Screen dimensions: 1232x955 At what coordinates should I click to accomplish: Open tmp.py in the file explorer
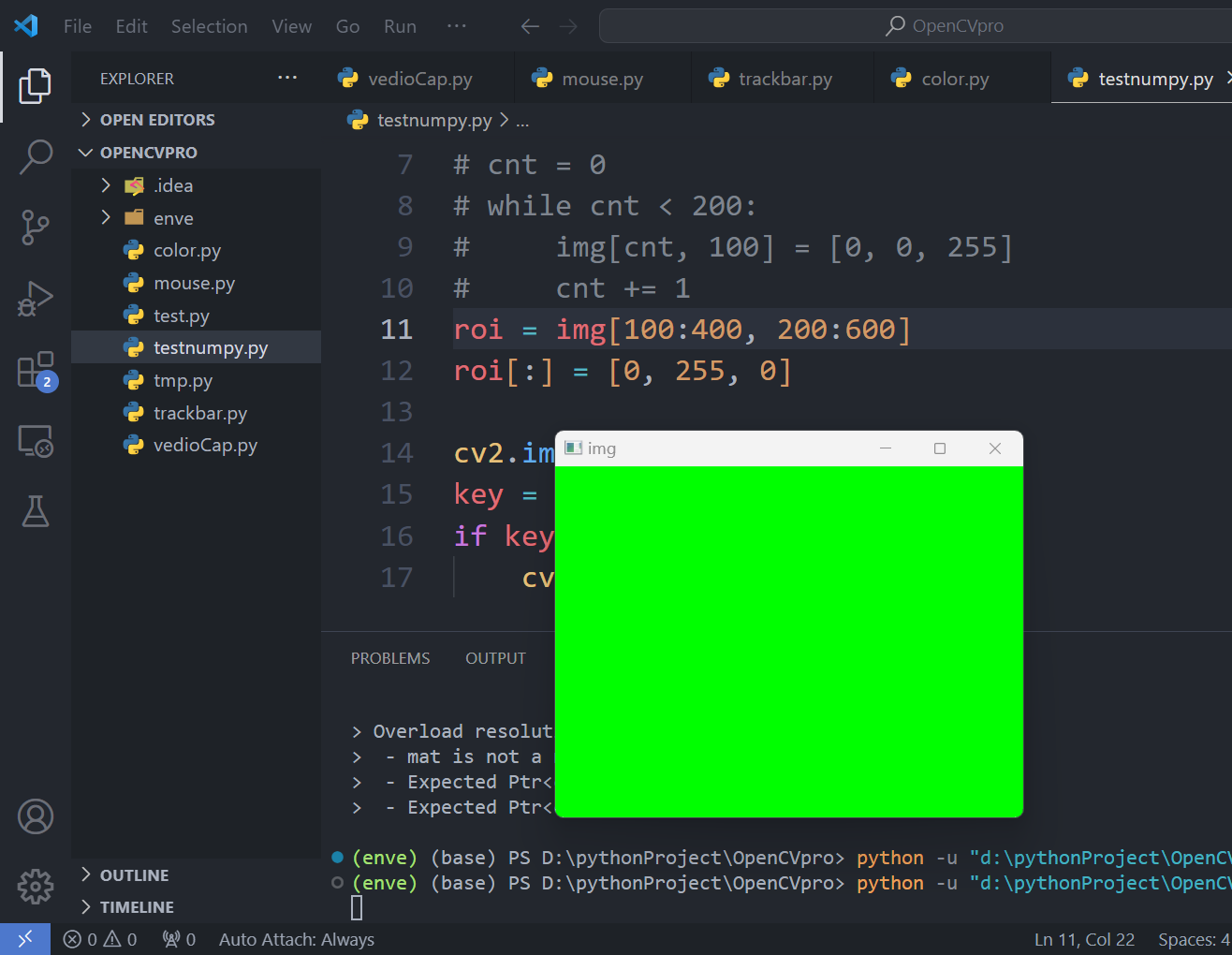coord(196,380)
